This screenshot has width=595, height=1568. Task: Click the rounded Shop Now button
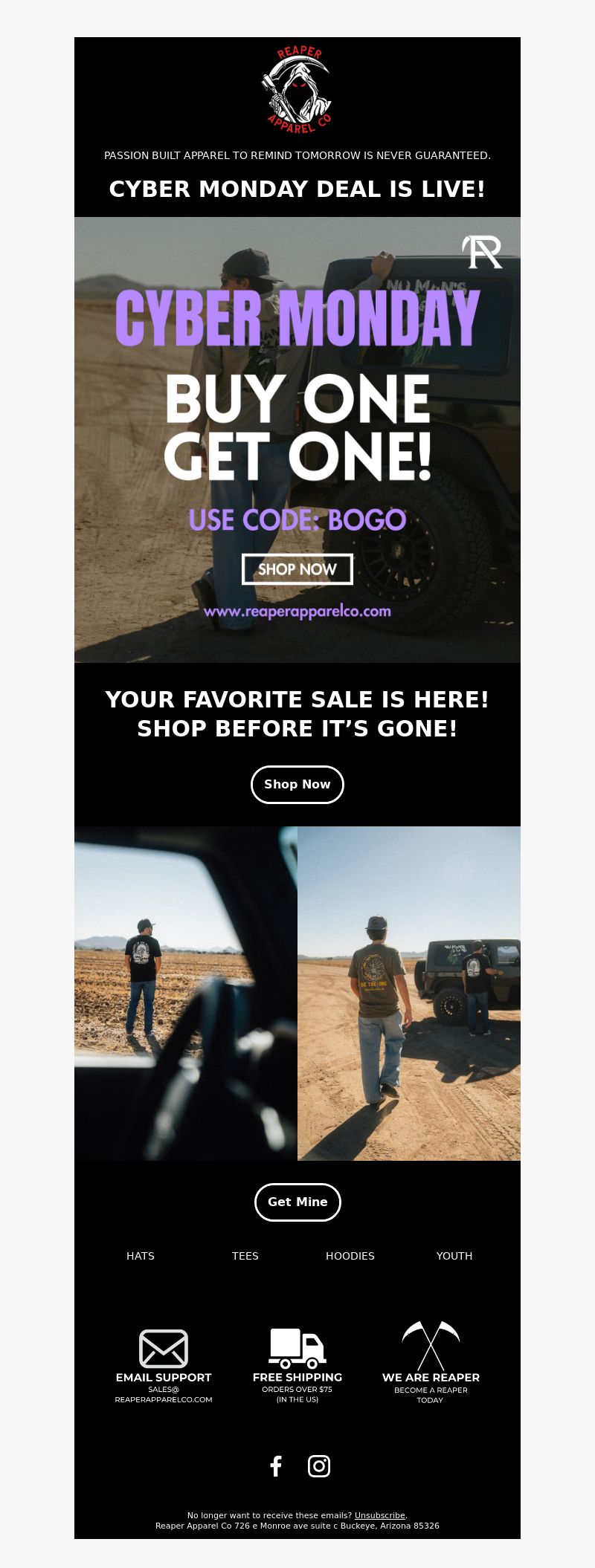click(x=297, y=785)
